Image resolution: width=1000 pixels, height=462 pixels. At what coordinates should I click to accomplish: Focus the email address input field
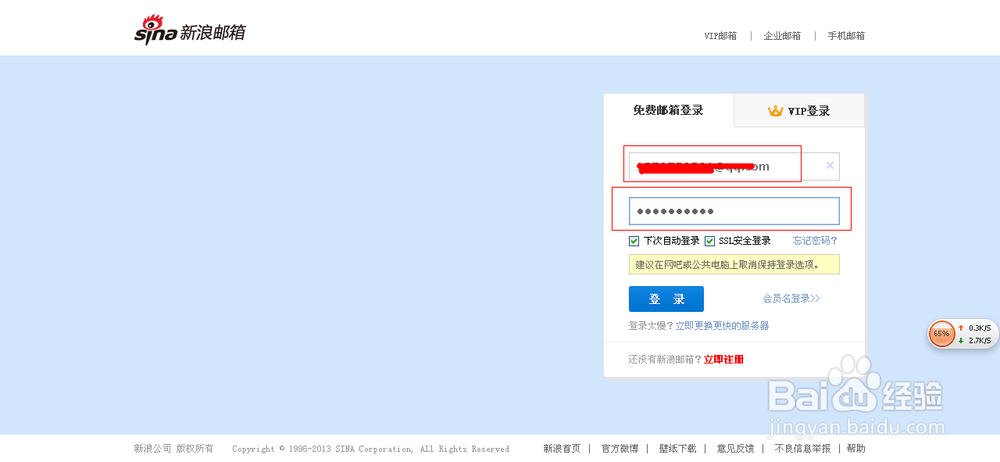tap(734, 167)
